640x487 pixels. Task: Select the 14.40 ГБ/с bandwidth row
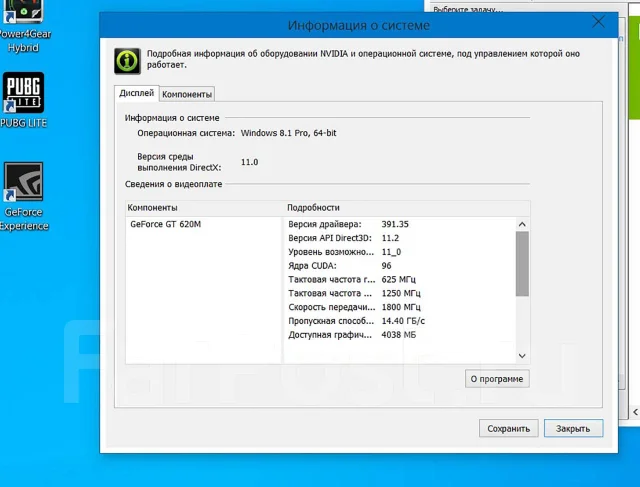400,321
